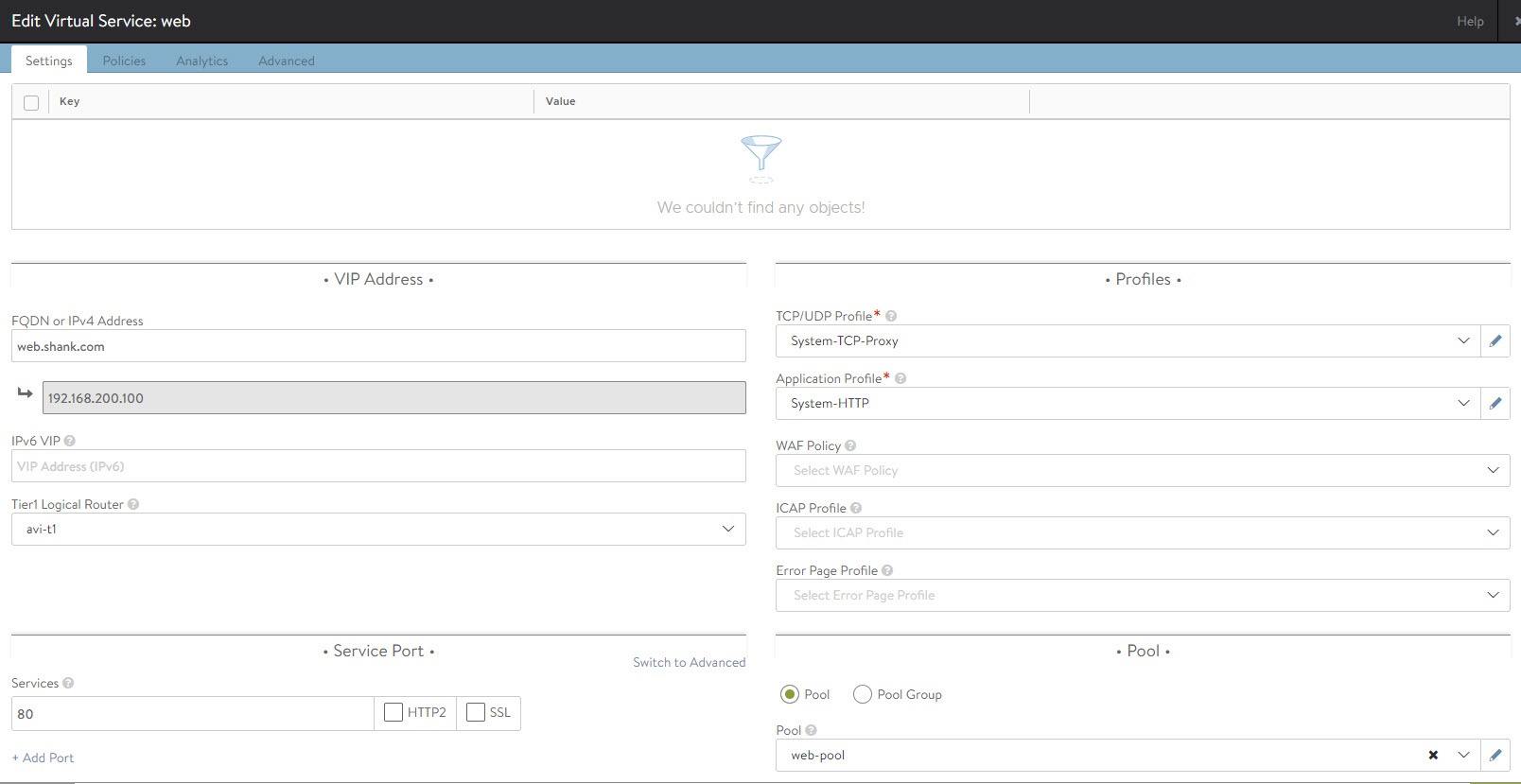Click the resolved-address arrow icon

pos(25,393)
